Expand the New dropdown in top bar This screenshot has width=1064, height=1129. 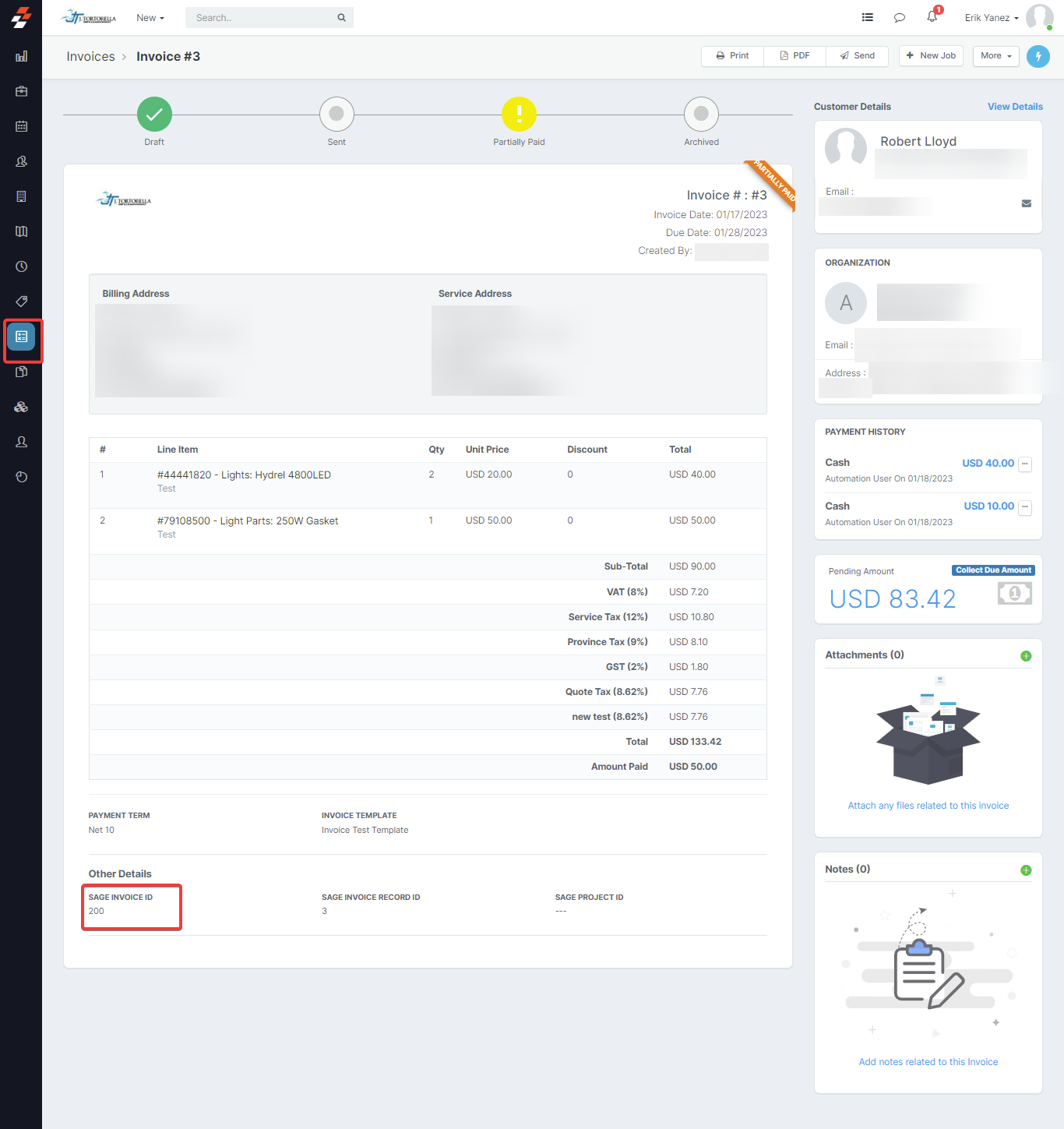tap(150, 18)
